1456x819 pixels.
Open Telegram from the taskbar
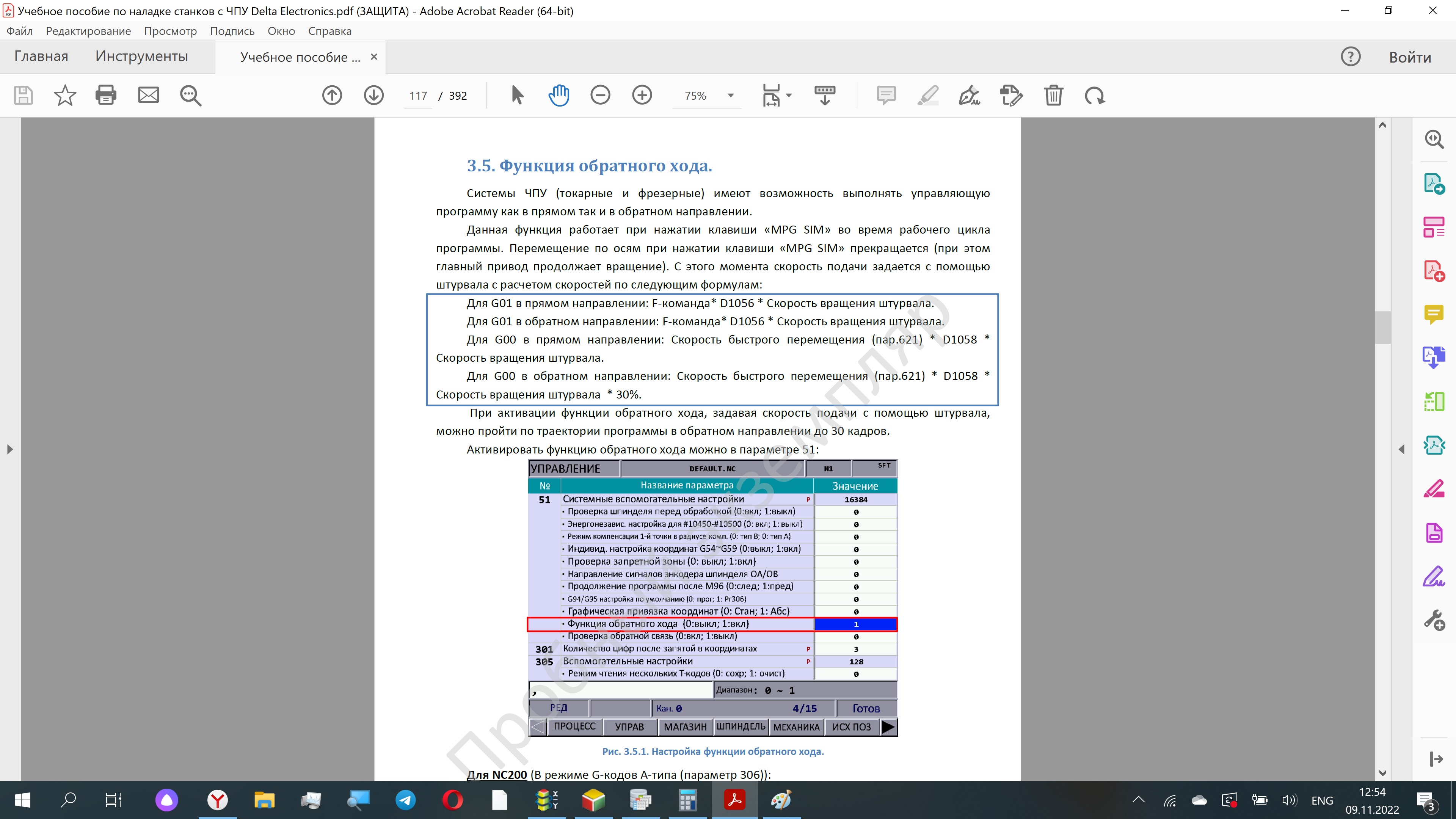[405, 800]
